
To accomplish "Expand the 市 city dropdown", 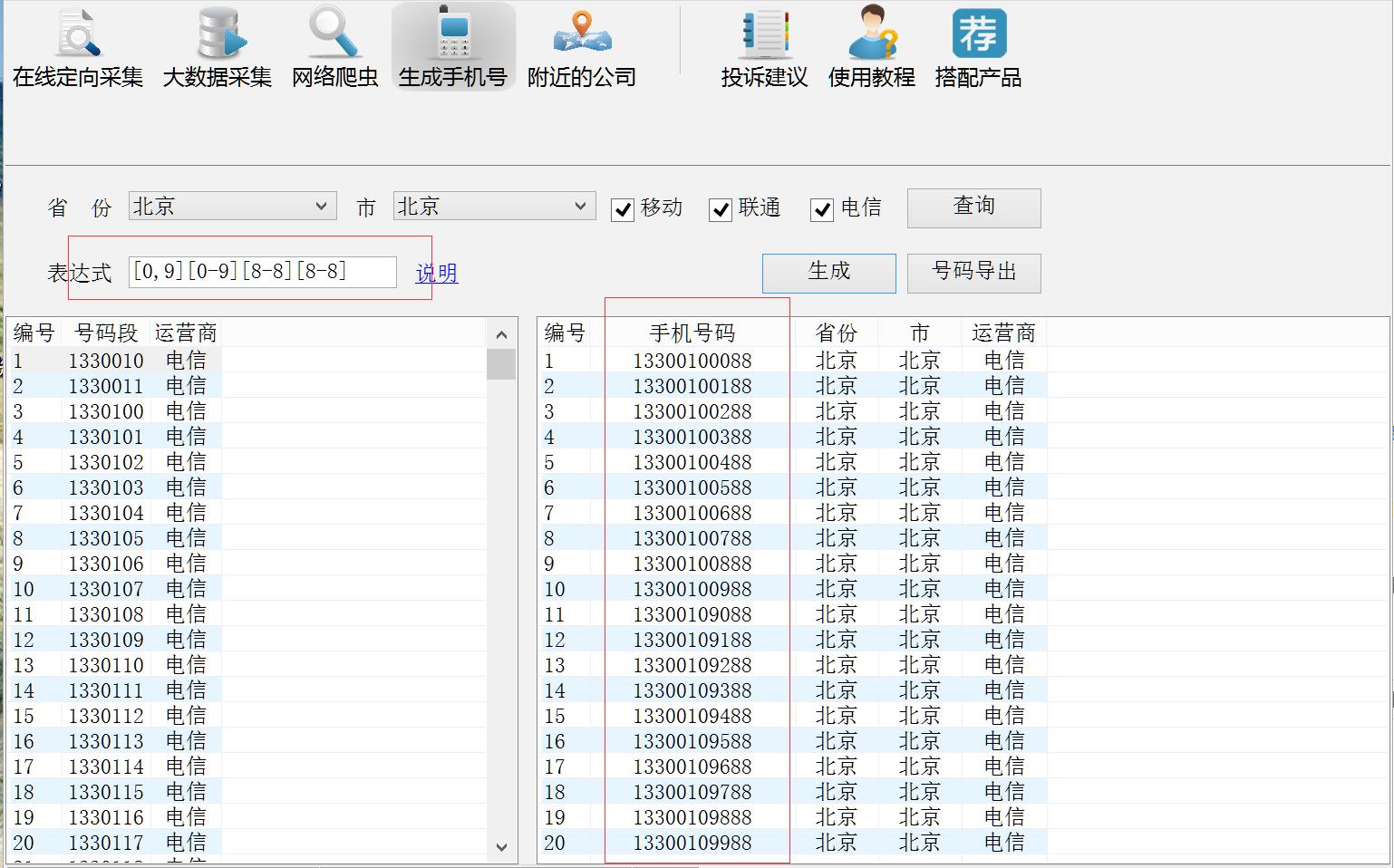I will point(583,206).
